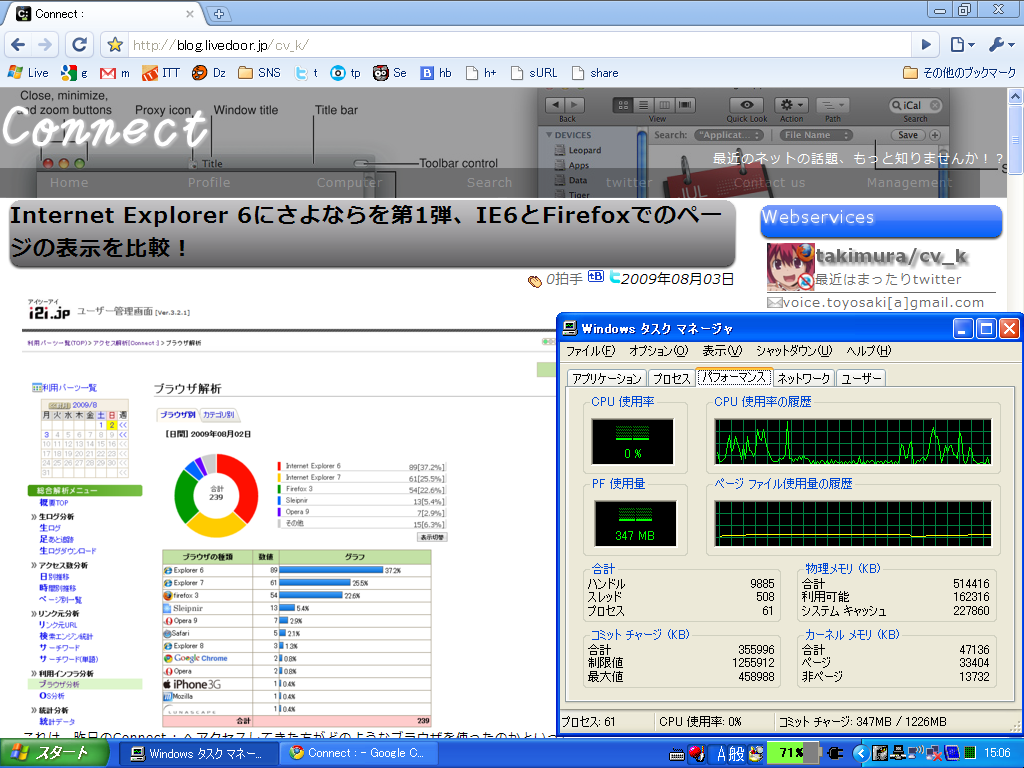Open the 'Se' bookmark
Viewport: 1024px width, 768px height.
pyautogui.click(x=390, y=72)
